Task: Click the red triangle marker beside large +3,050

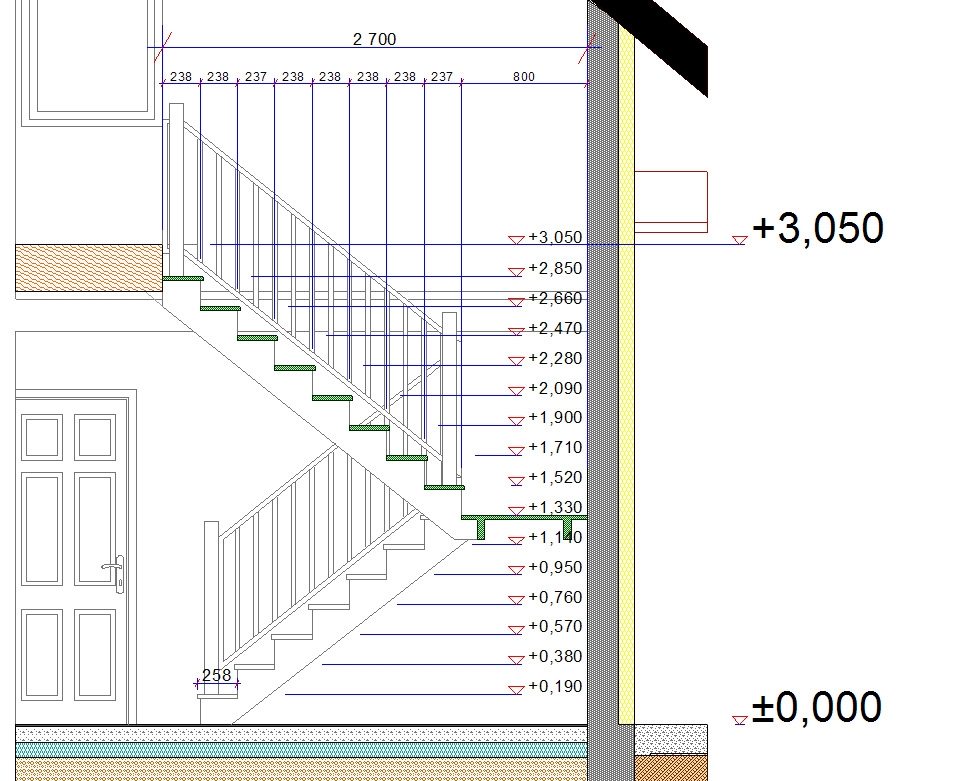Action: click(739, 240)
